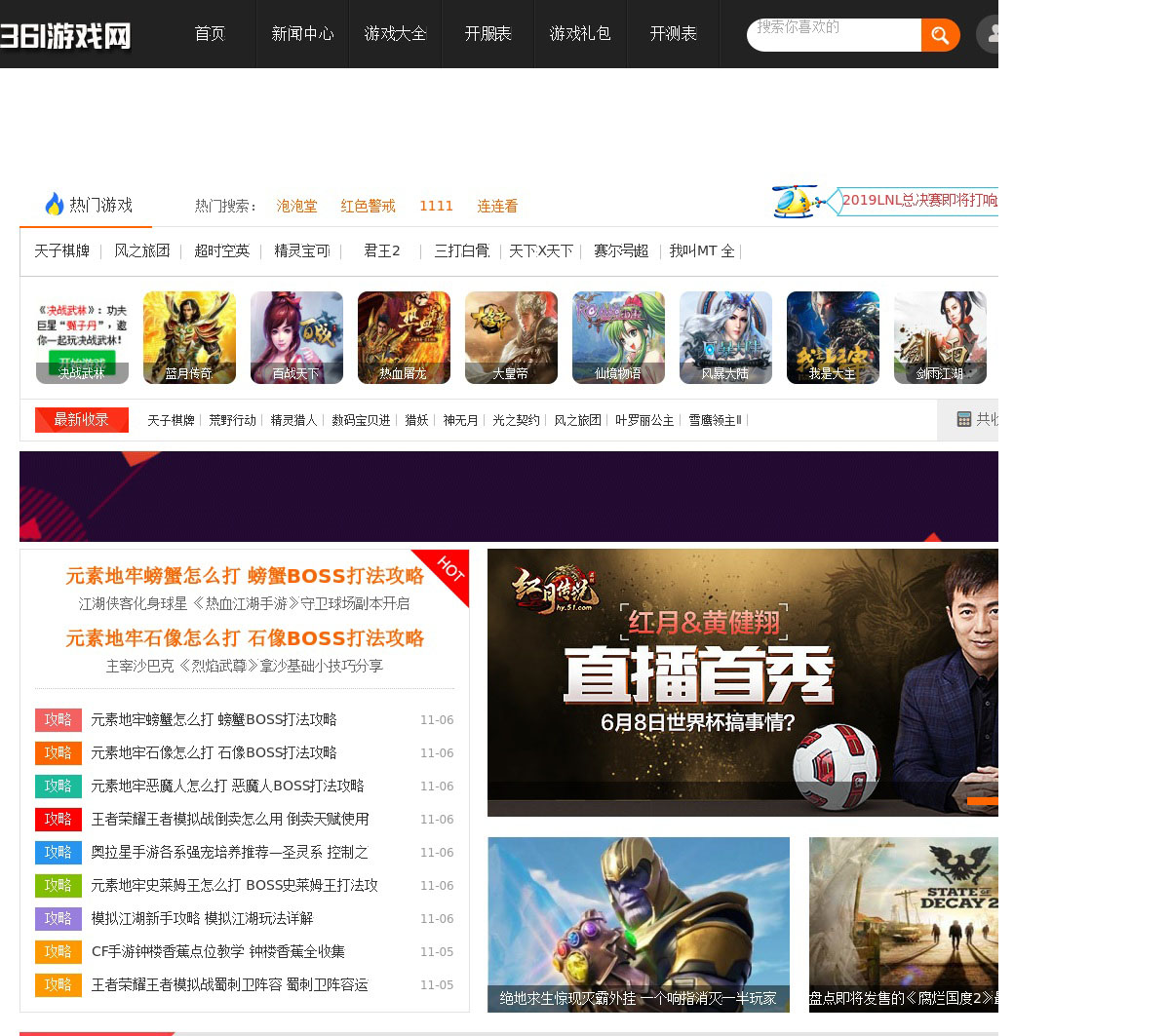Click 叶罗丽公主 in latest additions
The width and height of the screenshot is (1170, 1036).
[x=644, y=420]
